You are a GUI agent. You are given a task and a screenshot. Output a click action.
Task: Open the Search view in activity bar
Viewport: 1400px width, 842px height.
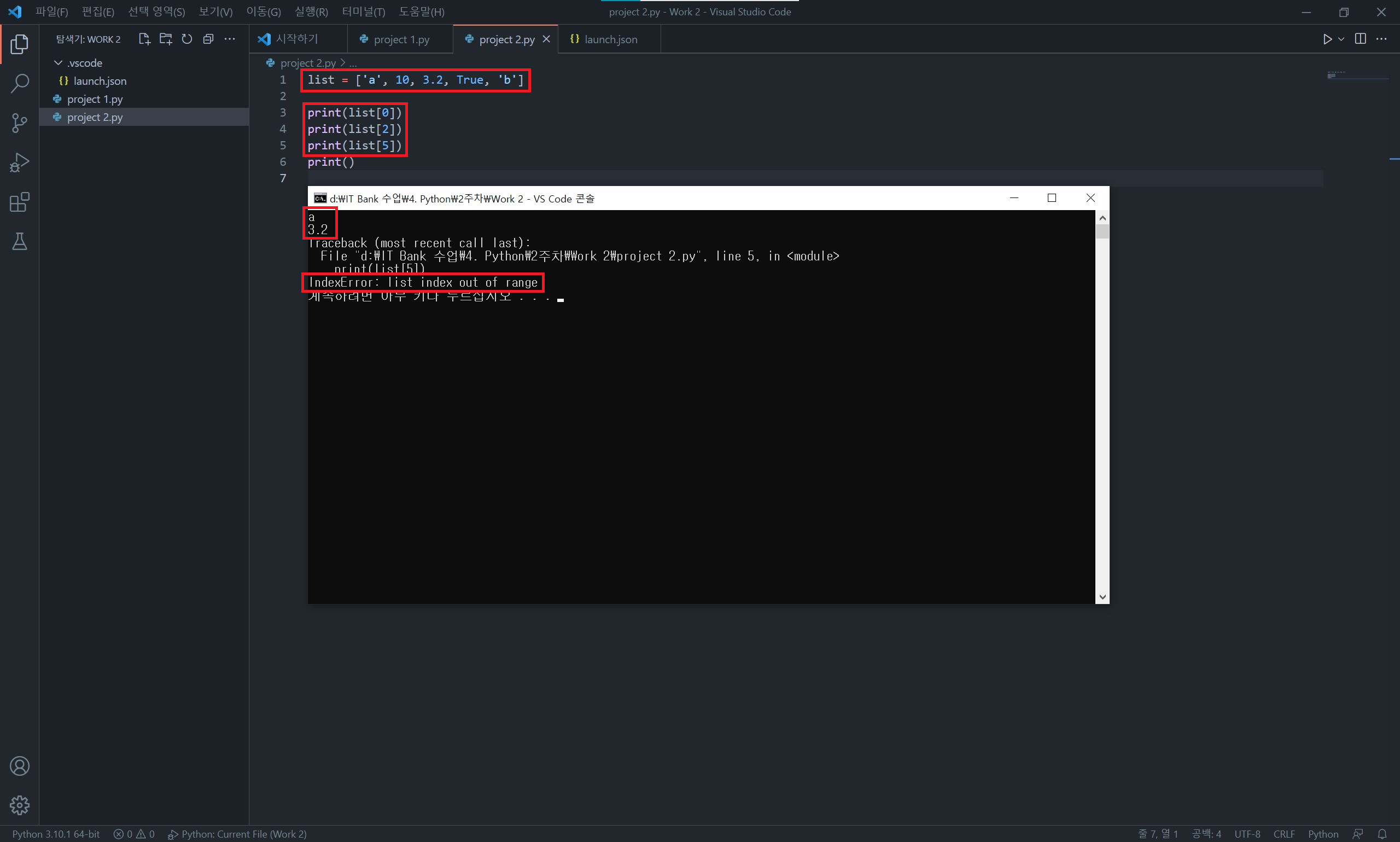pyautogui.click(x=19, y=83)
